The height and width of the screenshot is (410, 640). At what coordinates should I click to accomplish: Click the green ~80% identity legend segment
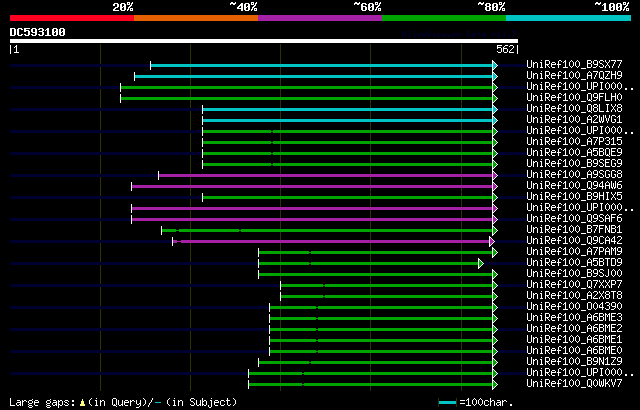pos(444,18)
